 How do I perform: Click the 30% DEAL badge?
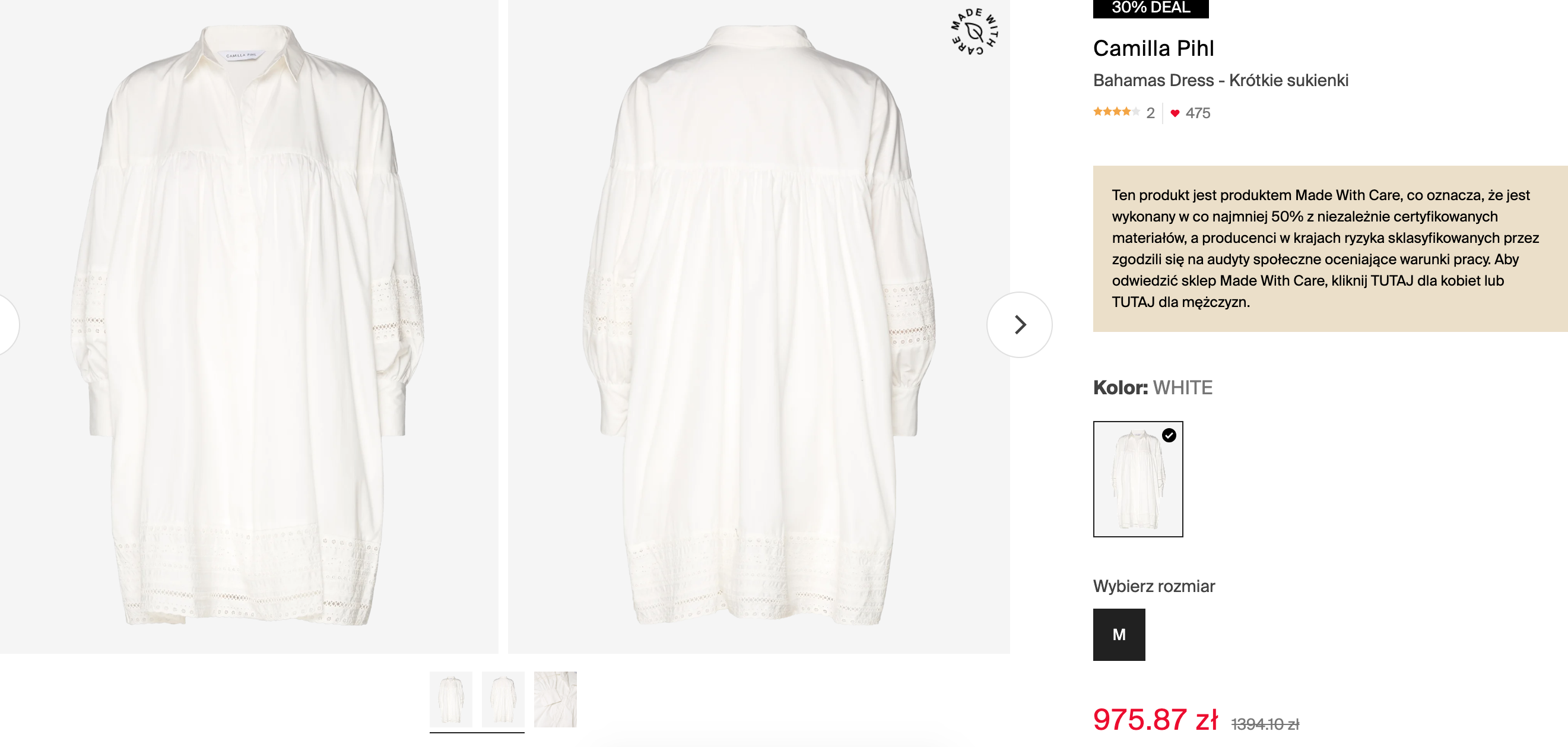pos(1150,8)
